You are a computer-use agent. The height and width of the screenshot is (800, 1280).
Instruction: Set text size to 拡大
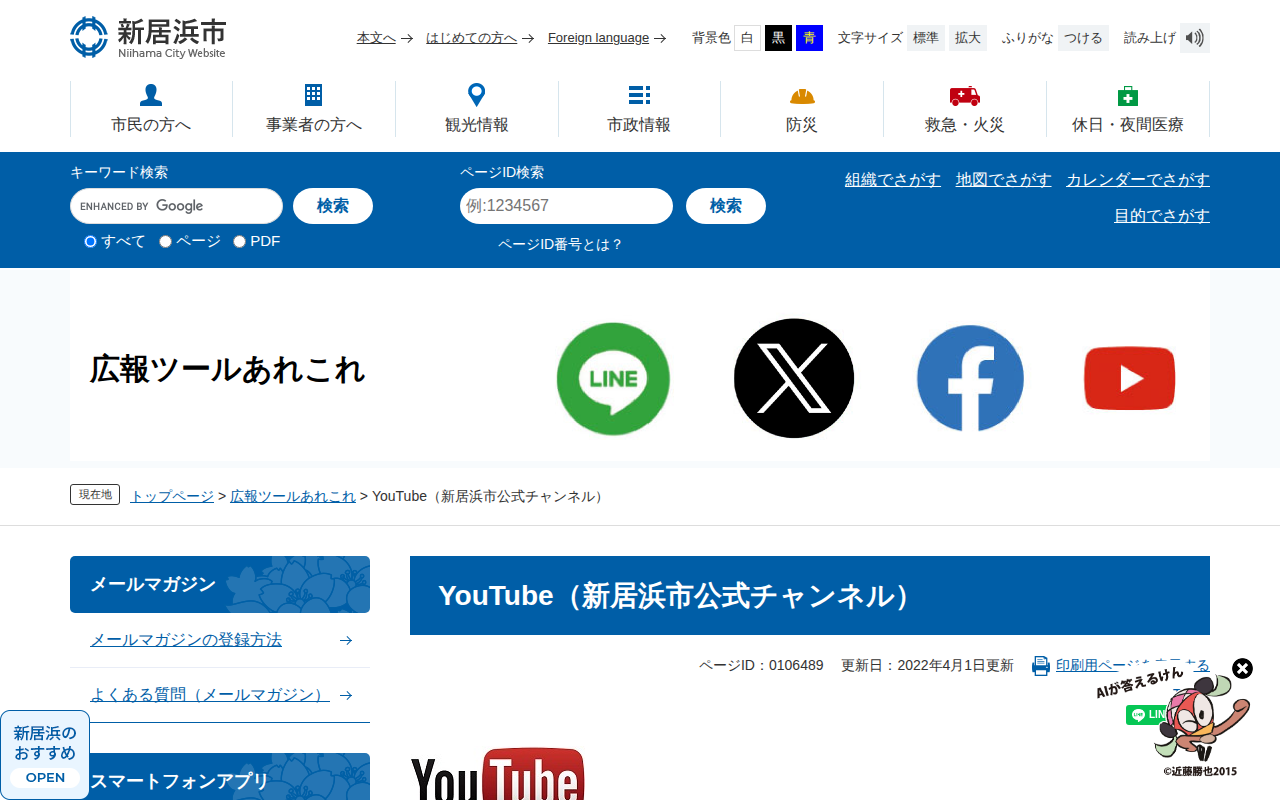[x=968, y=38]
